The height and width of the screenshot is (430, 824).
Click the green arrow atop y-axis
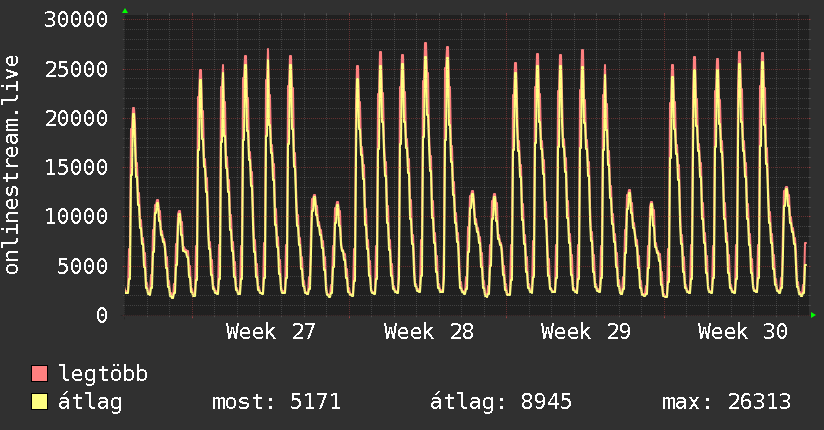click(x=125, y=11)
